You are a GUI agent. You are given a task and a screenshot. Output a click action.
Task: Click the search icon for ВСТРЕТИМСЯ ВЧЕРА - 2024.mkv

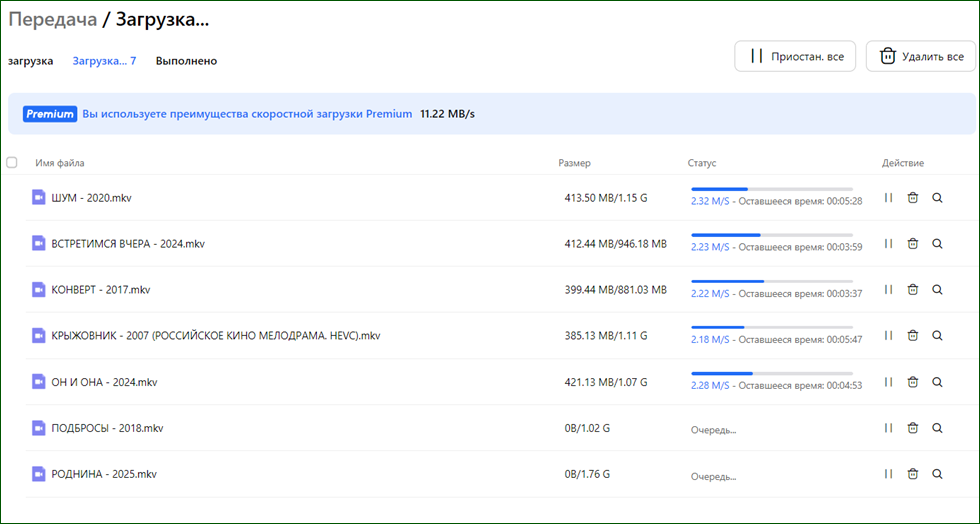point(937,244)
